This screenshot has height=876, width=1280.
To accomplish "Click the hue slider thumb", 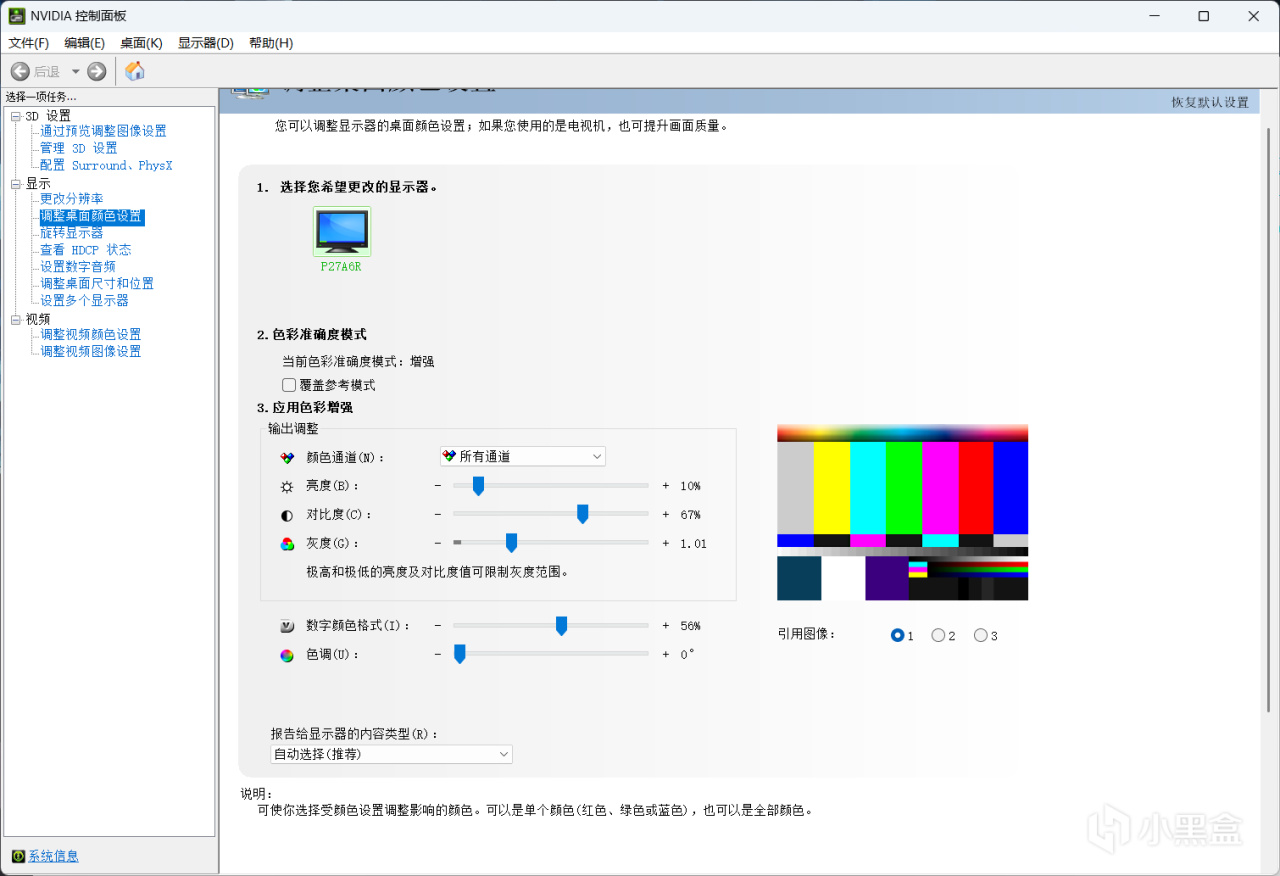I will click(460, 654).
